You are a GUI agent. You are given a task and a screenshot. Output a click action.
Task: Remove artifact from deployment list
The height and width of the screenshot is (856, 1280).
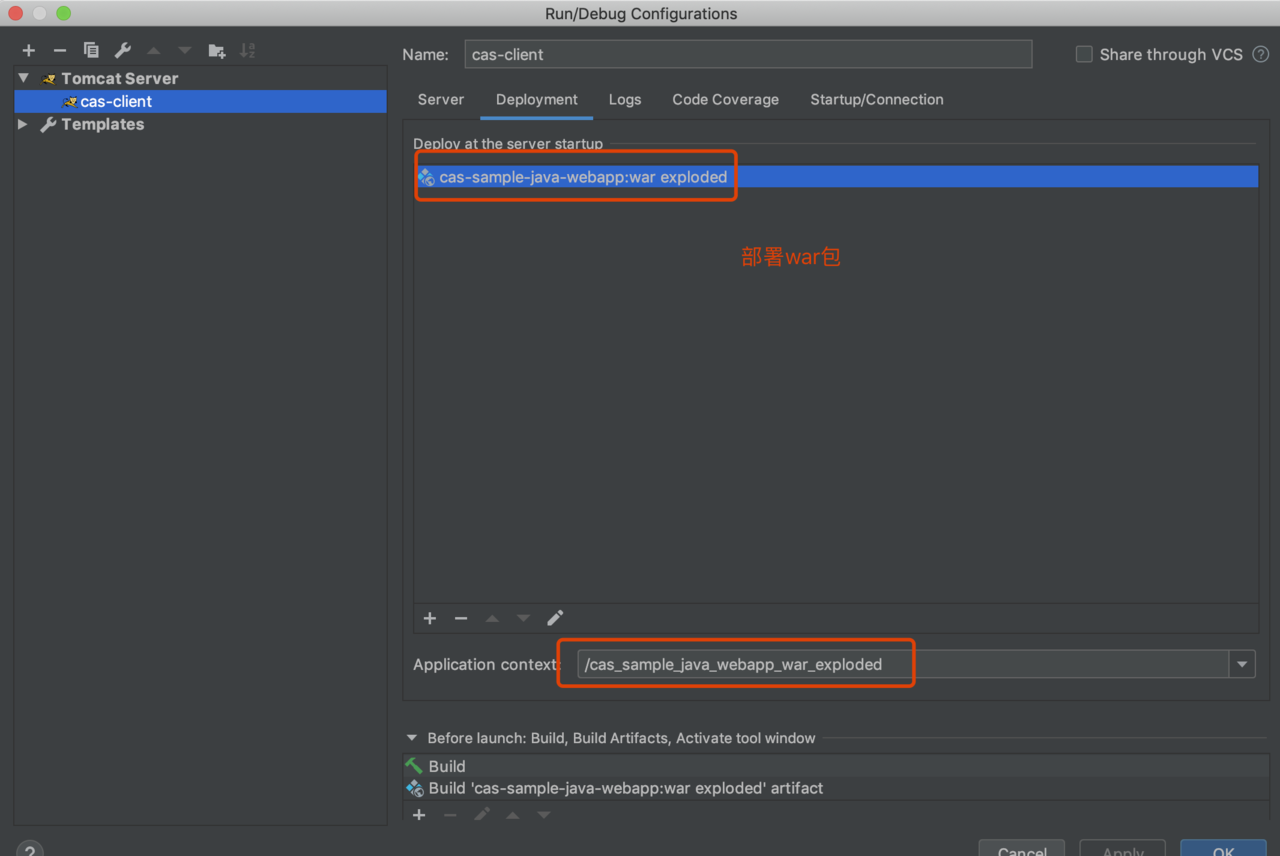(461, 618)
